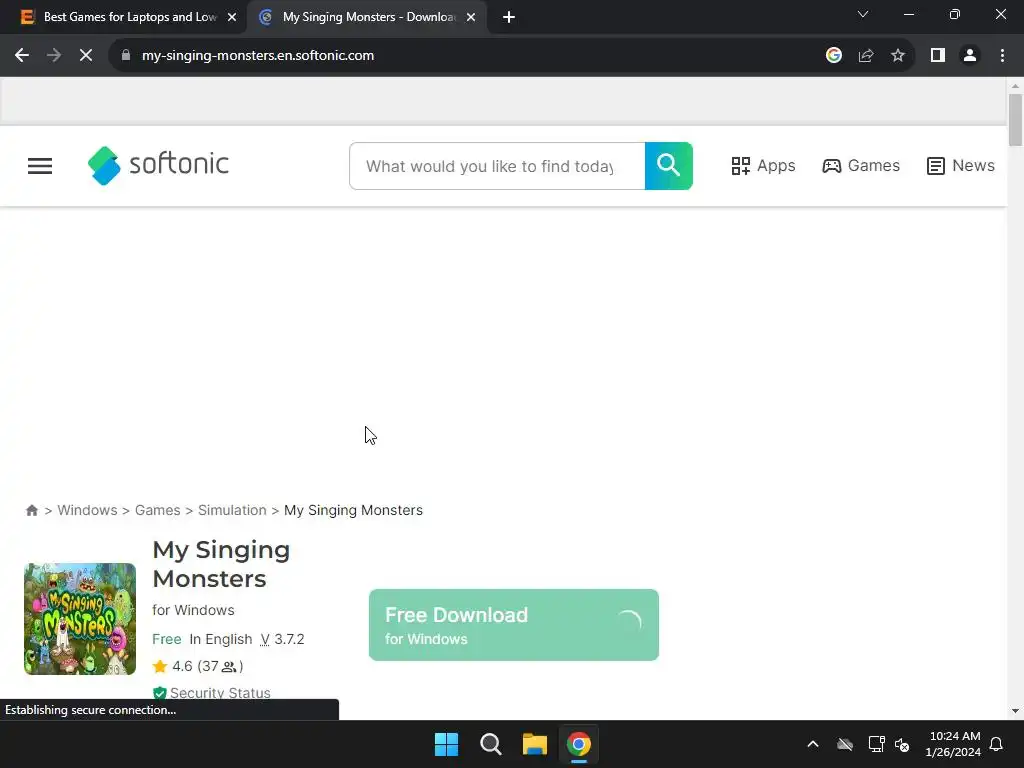The height and width of the screenshot is (768, 1024).
Task: Click the address bar URL
Action: tap(258, 56)
